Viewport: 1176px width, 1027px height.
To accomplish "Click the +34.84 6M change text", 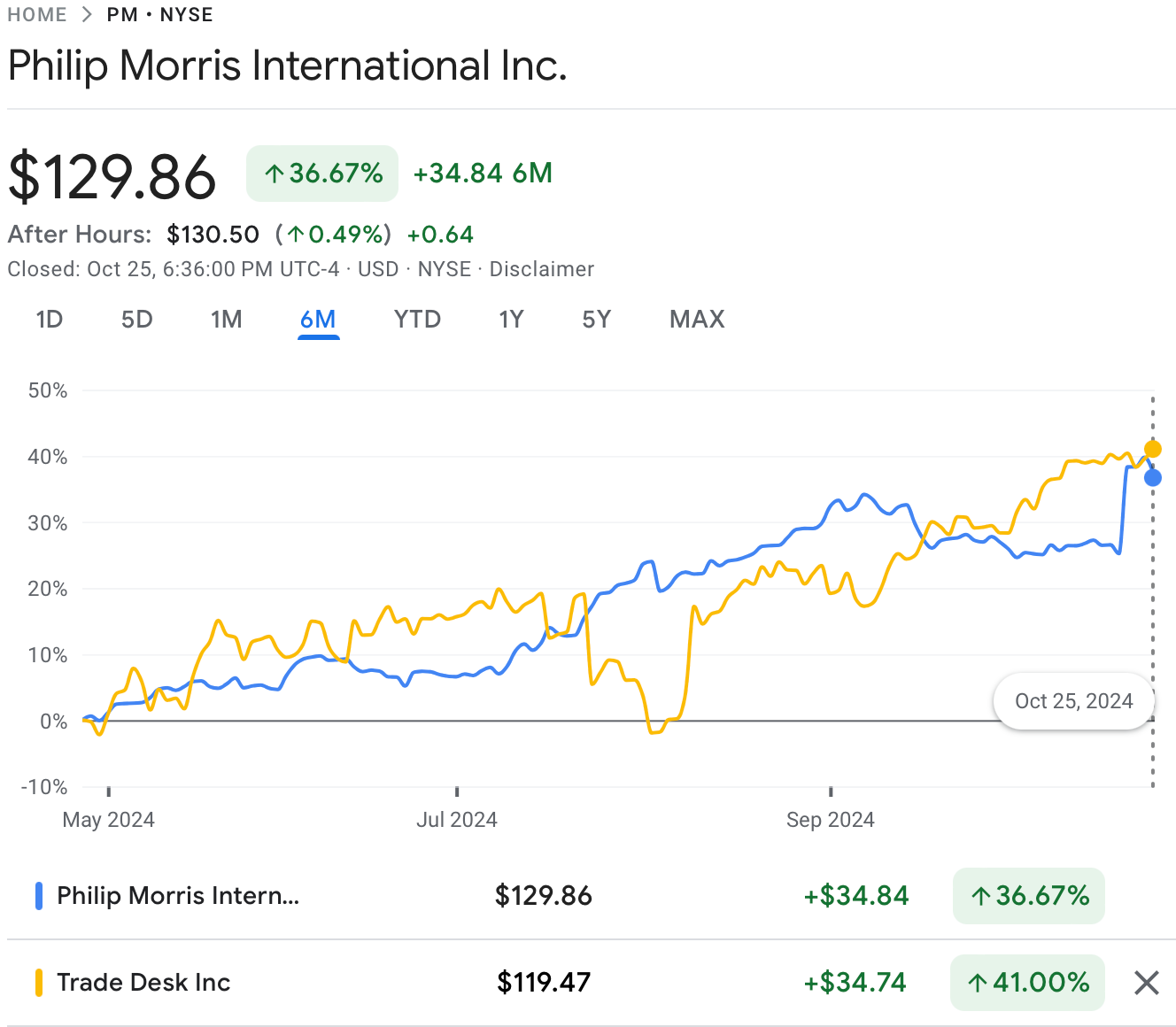I will 484,173.
